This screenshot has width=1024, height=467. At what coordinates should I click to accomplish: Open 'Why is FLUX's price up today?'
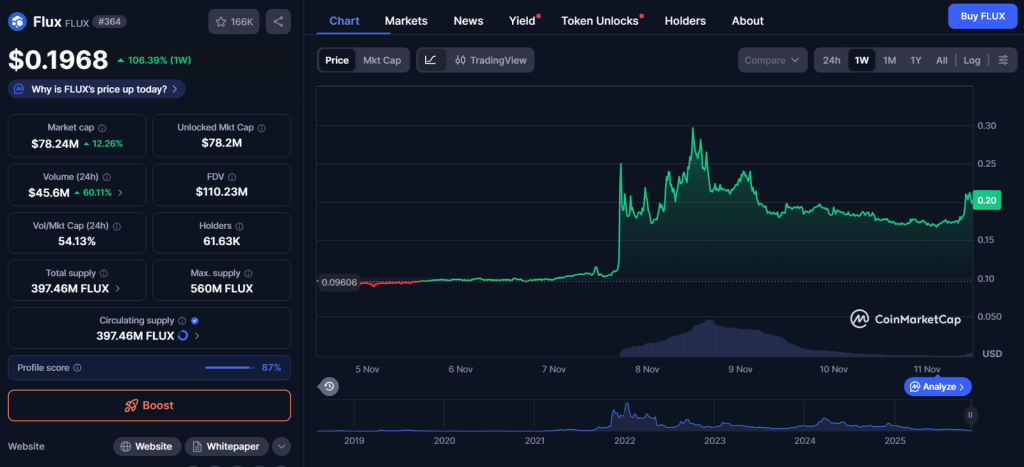(97, 89)
